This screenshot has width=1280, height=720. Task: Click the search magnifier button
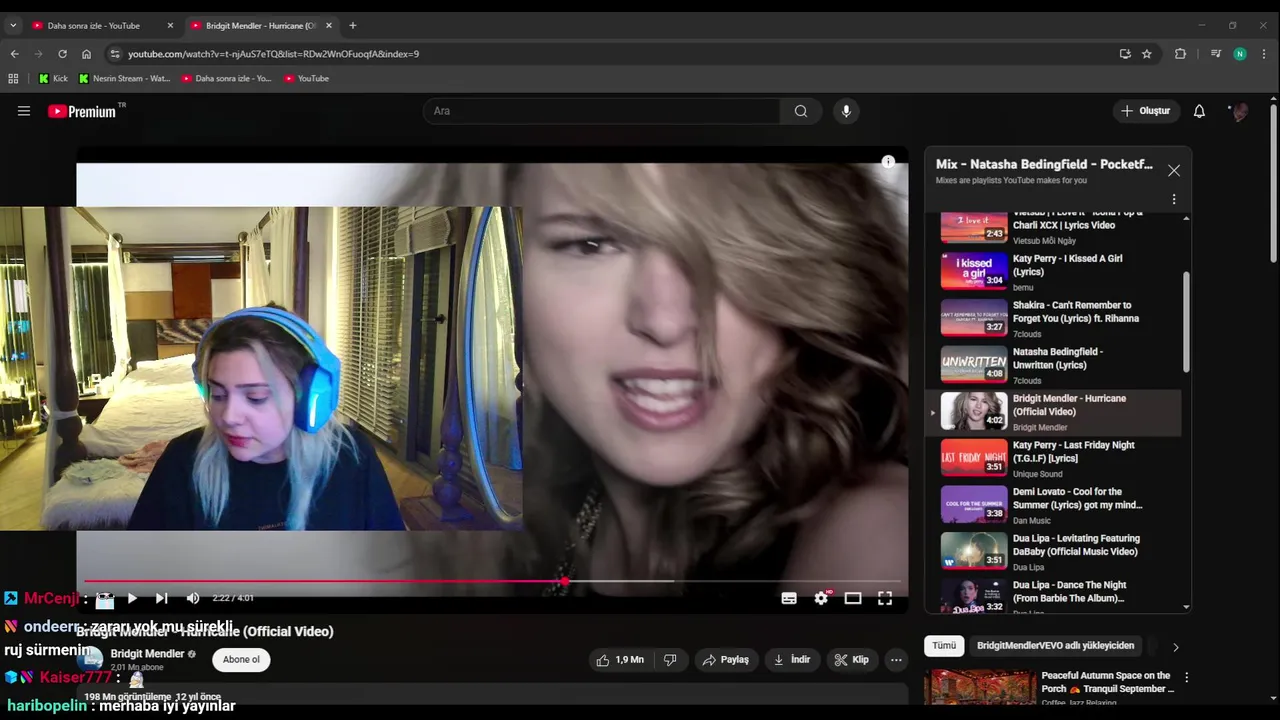click(x=801, y=111)
